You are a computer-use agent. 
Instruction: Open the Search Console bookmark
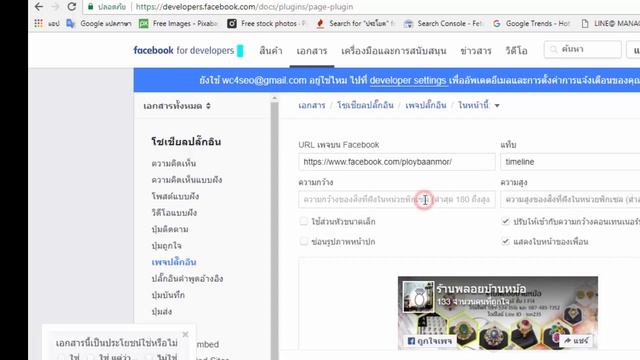(443, 24)
